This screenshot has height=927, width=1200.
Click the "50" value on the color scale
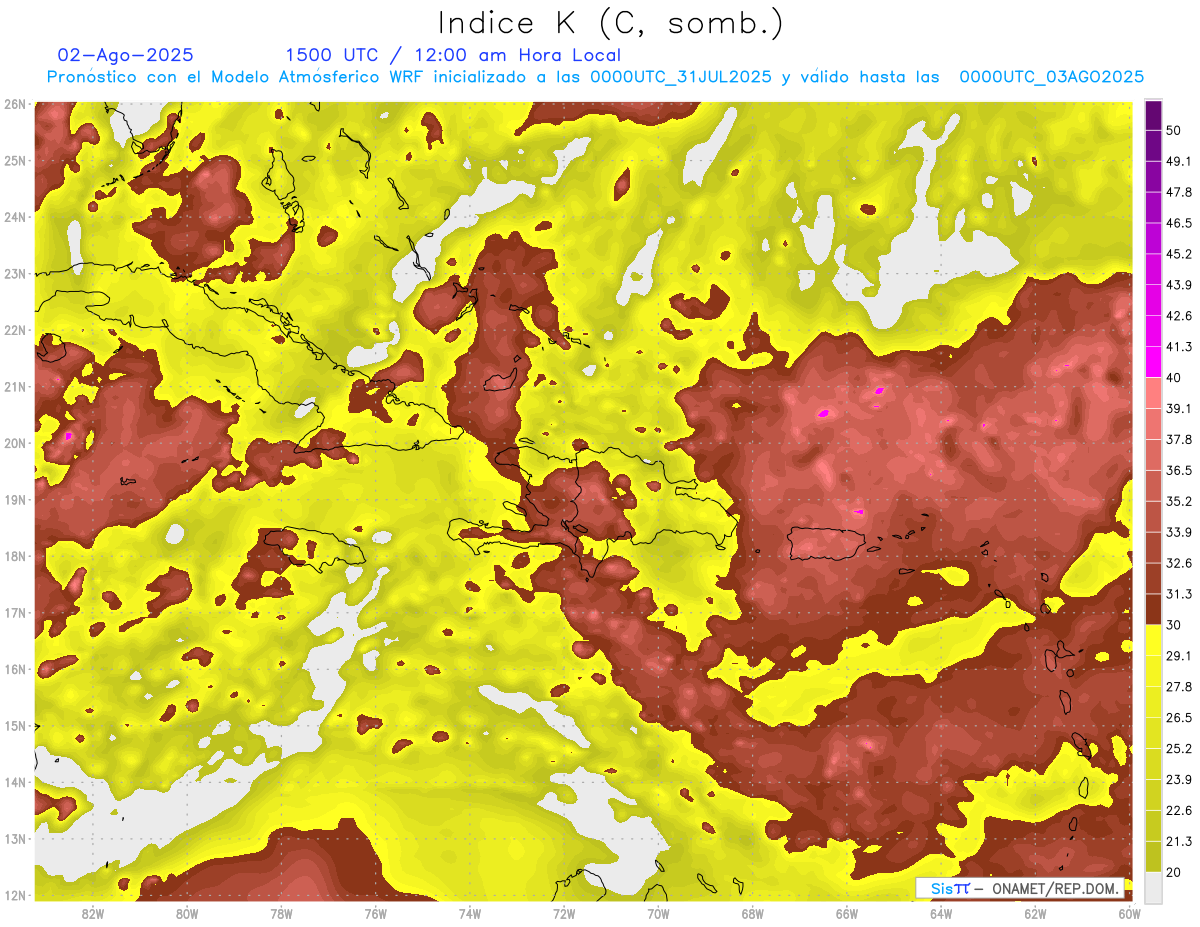pyautogui.click(x=1175, y=131)
